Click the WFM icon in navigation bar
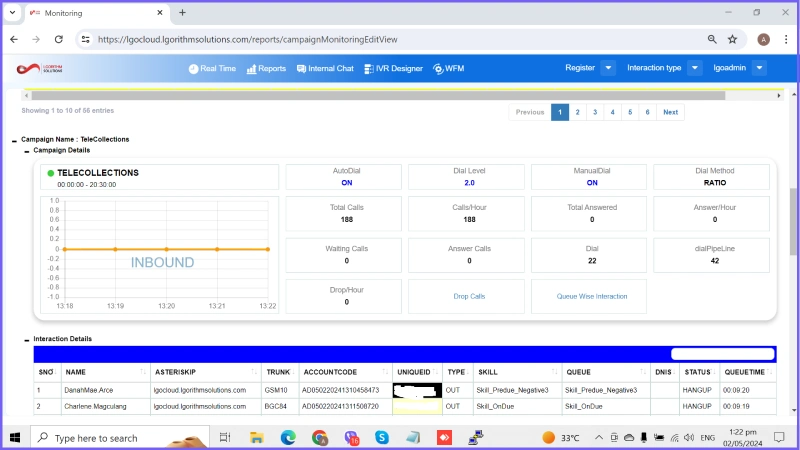Image resolution: width=800 pixels, height=450 pixels. tap(438, 69)
